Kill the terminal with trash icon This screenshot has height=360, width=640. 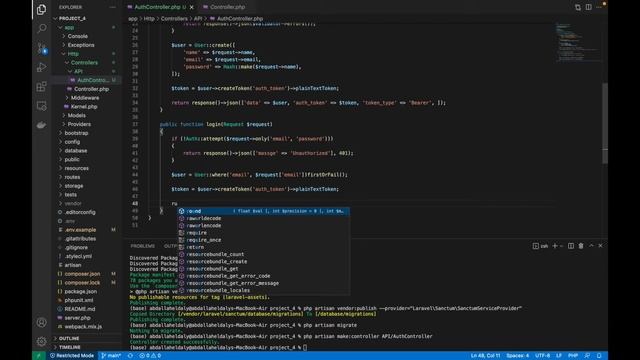581,246
